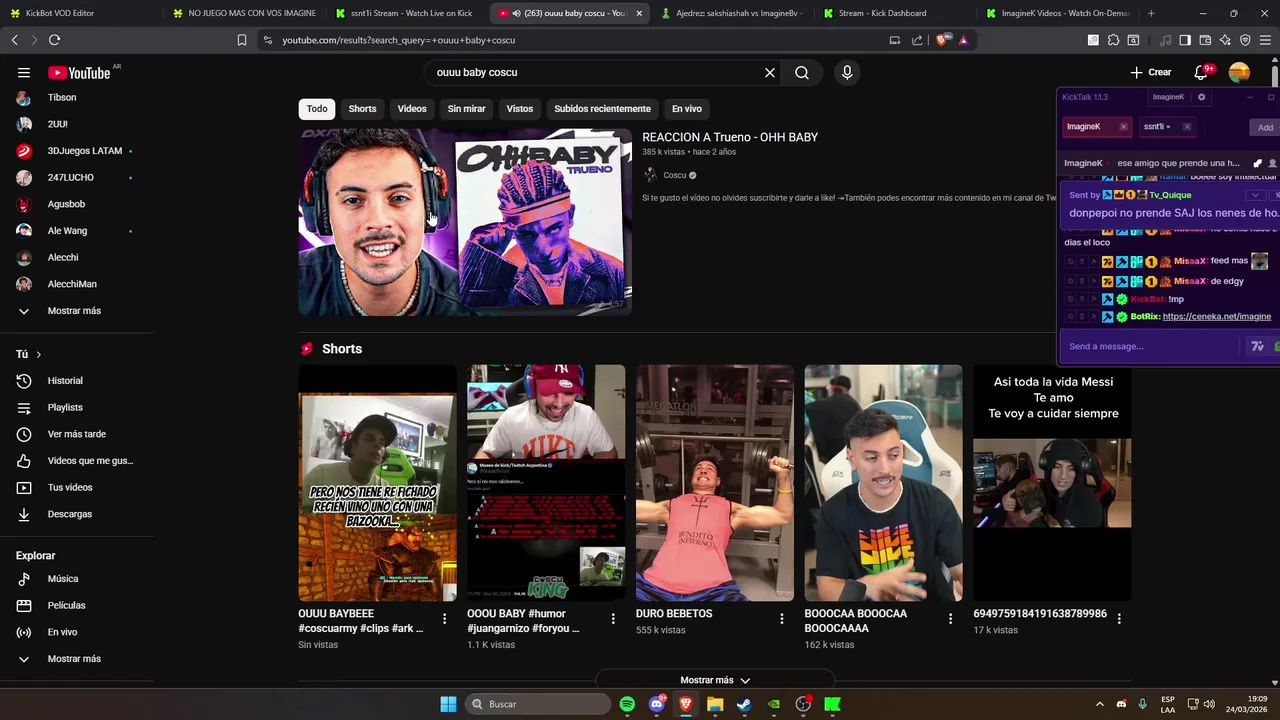Focus the Windows taskbar Buscar box
The width and height of the screenshot is (1280, 720).
click(x=540, y=704)
